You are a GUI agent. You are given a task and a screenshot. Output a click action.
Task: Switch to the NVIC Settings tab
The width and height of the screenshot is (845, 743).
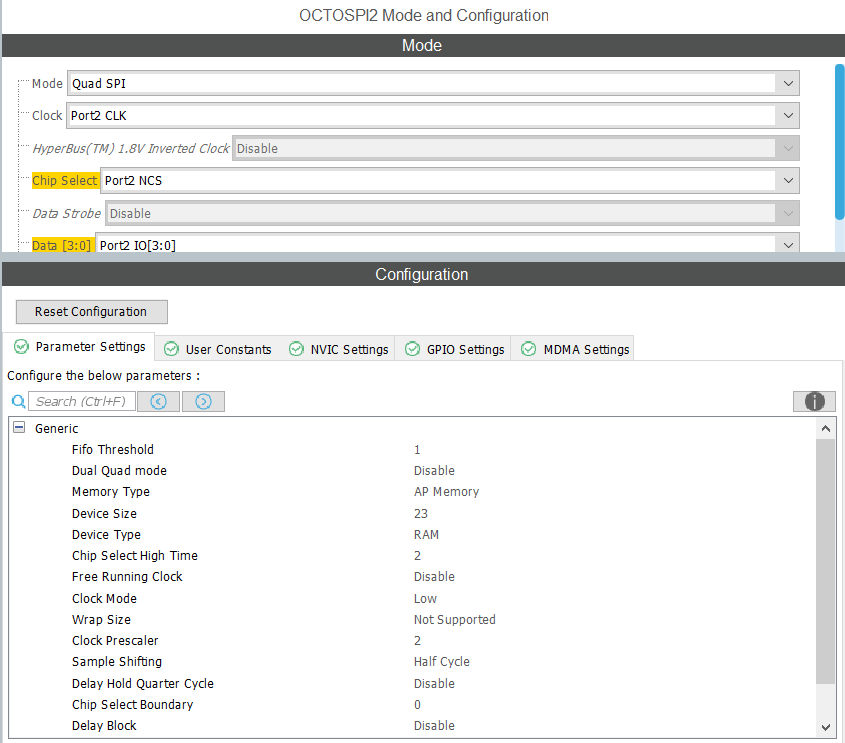[x=338, y=349]
